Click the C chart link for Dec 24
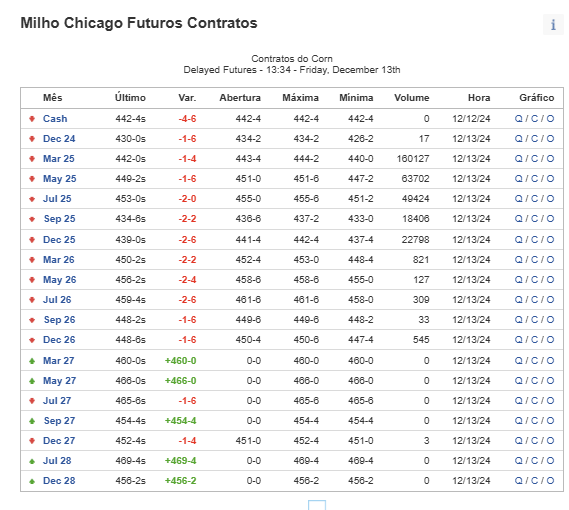The height and width of the screenshot is (510, 569). (535, 139)
